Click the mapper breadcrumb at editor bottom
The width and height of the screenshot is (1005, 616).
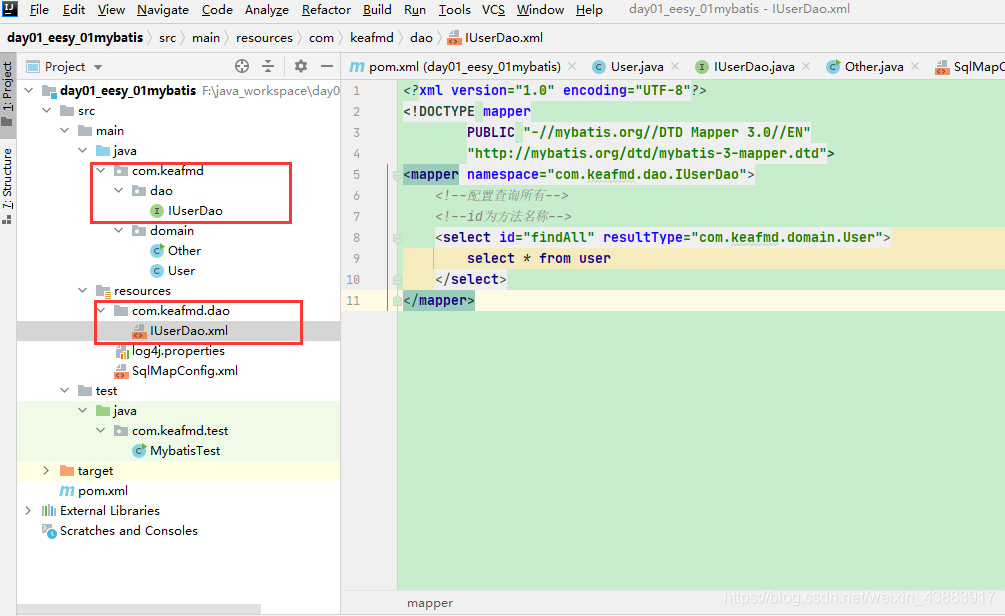[x=429, y=603]
